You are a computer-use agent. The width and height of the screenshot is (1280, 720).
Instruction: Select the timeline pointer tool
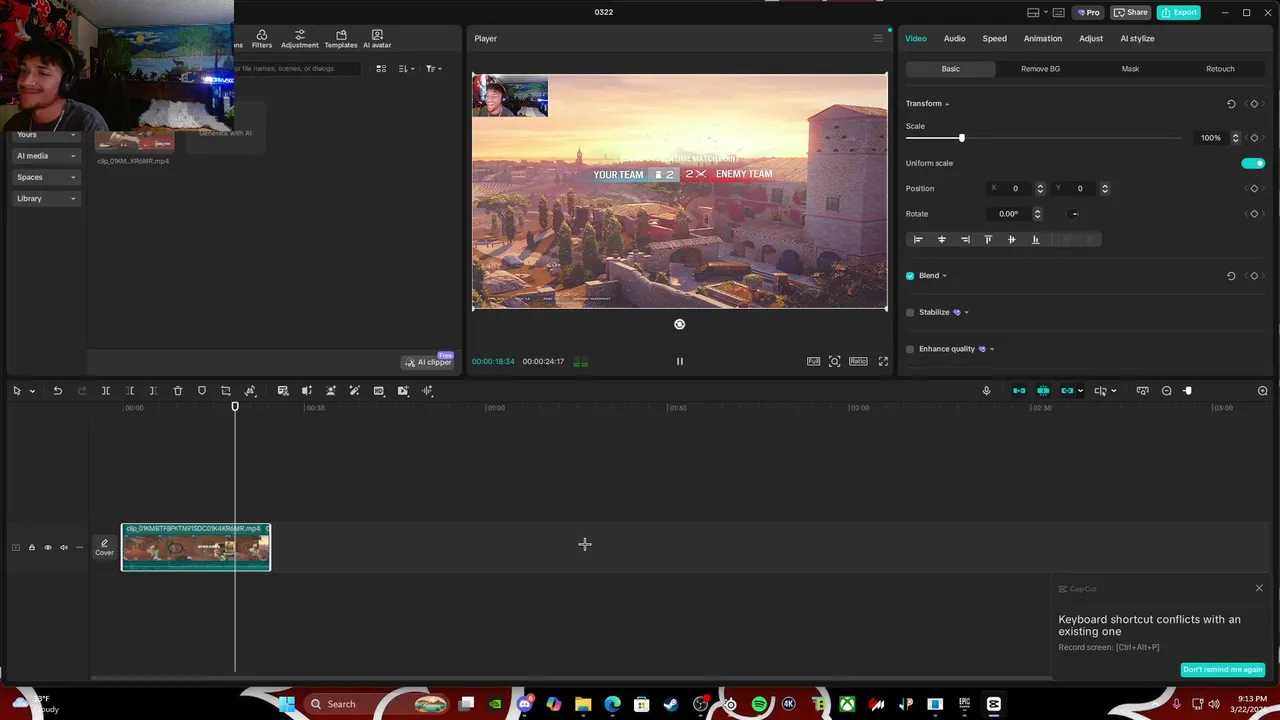click(17, 391)
